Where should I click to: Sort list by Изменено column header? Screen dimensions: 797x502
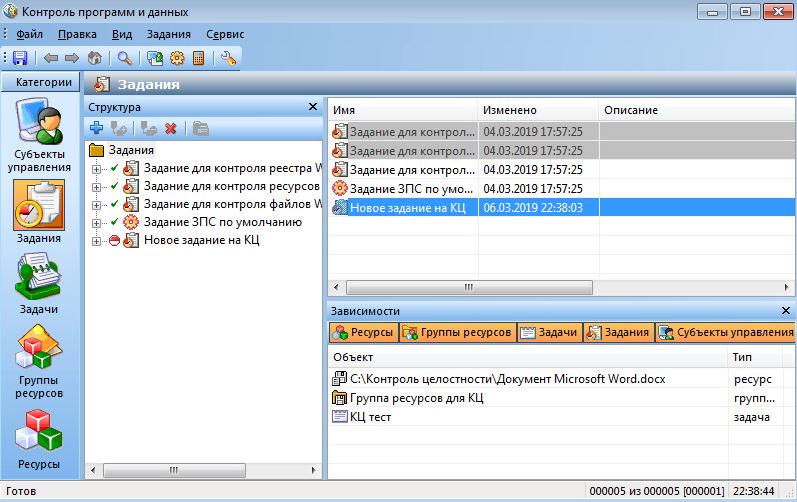point(538,110)
